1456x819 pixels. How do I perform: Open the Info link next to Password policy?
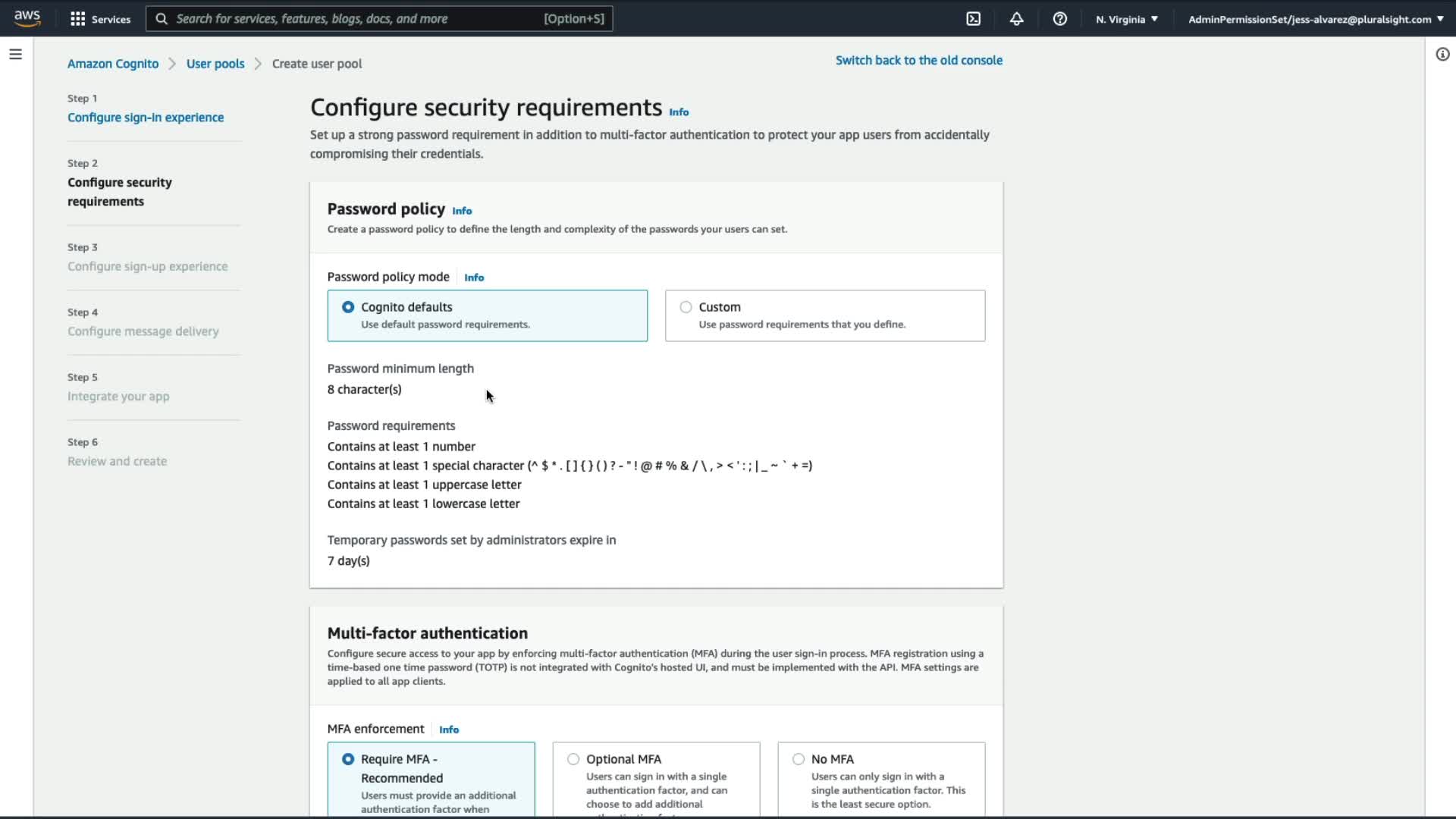462,211
